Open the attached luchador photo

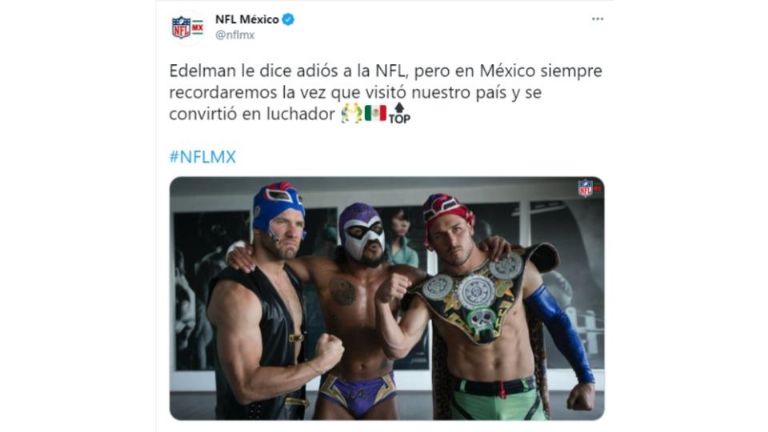click(387, 298)
